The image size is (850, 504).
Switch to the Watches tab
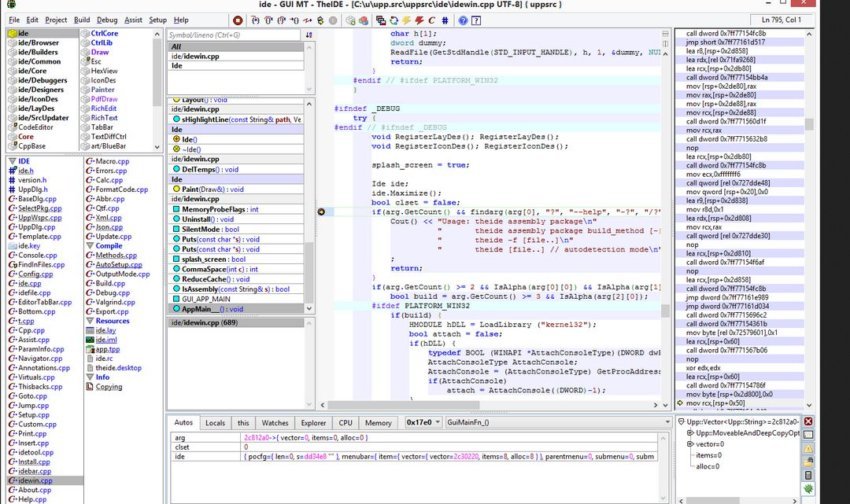pos(275,423)
